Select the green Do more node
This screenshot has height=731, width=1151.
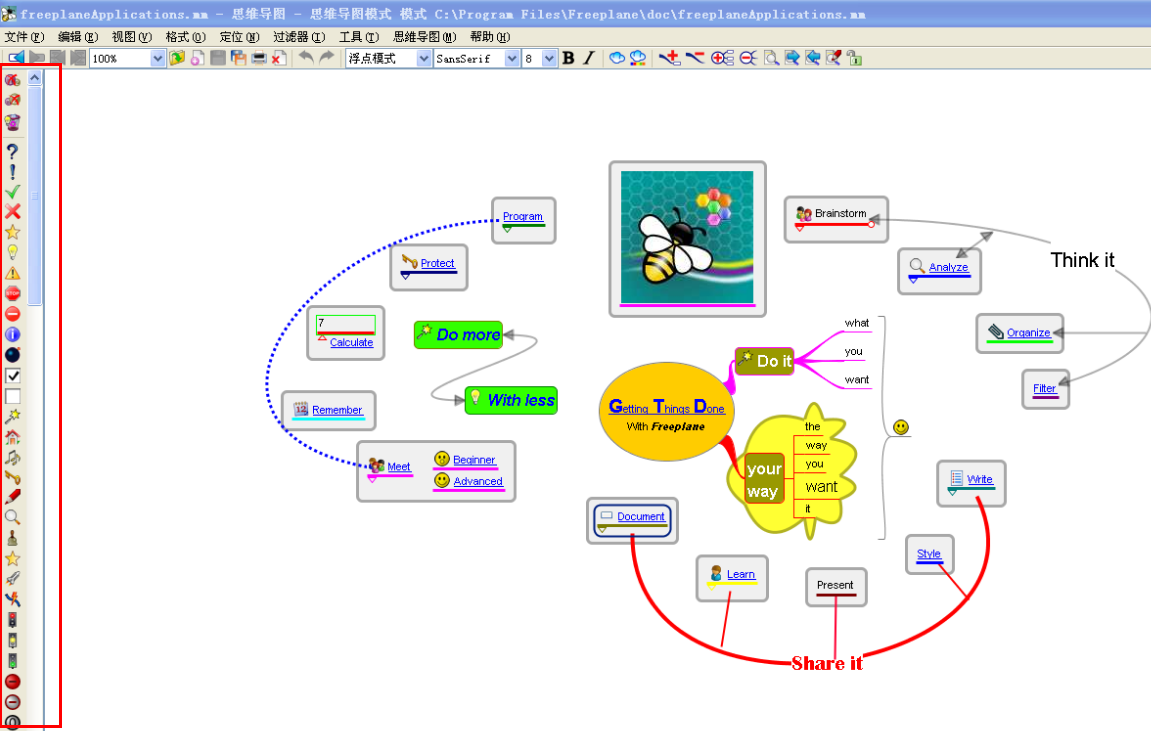pos(459,335)
